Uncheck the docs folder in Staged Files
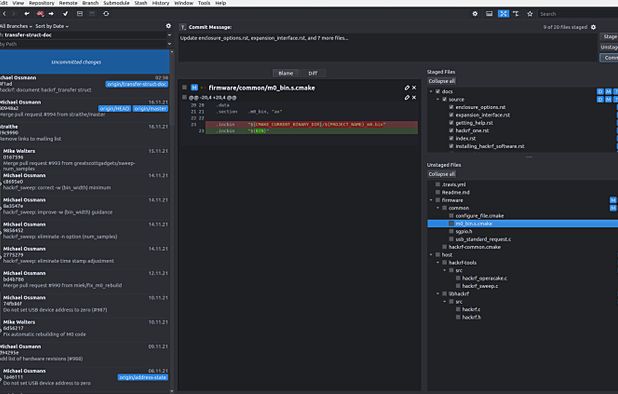The height and width of the screenshot is (394, 618). [438, 91]
